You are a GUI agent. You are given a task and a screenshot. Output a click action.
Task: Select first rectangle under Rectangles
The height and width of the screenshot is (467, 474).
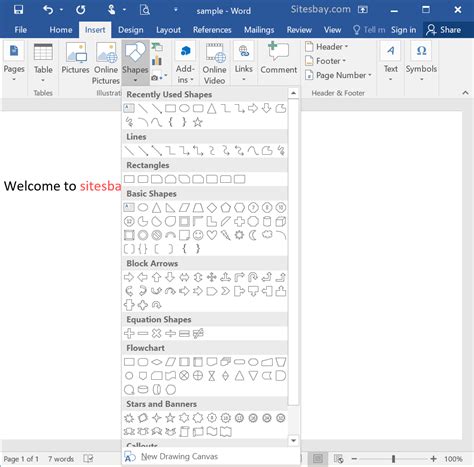(129, 179)
